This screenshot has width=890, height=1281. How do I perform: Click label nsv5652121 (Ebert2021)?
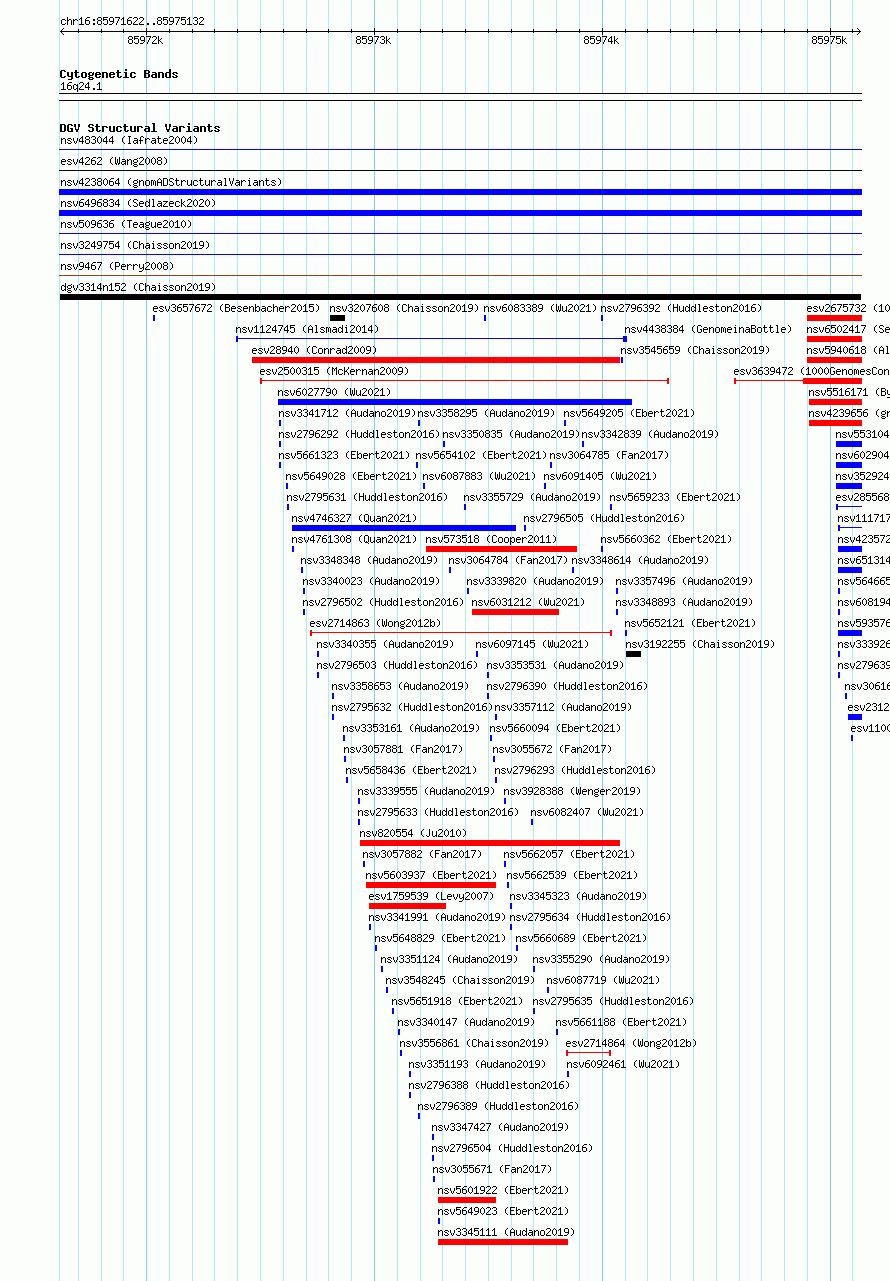(691, 623)
